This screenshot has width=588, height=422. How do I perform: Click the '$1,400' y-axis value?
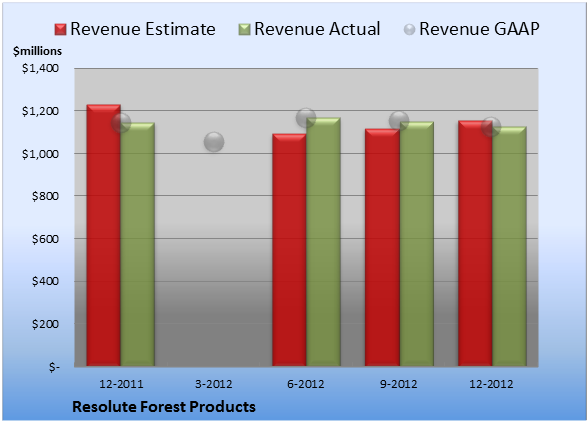tap(40, 68)
